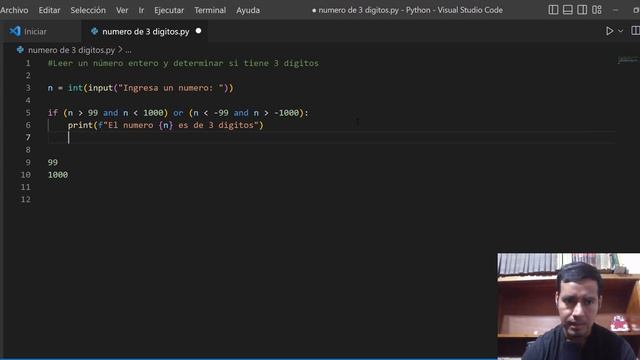Toggle the primary side bar layout icon

[x=553, y=10]
